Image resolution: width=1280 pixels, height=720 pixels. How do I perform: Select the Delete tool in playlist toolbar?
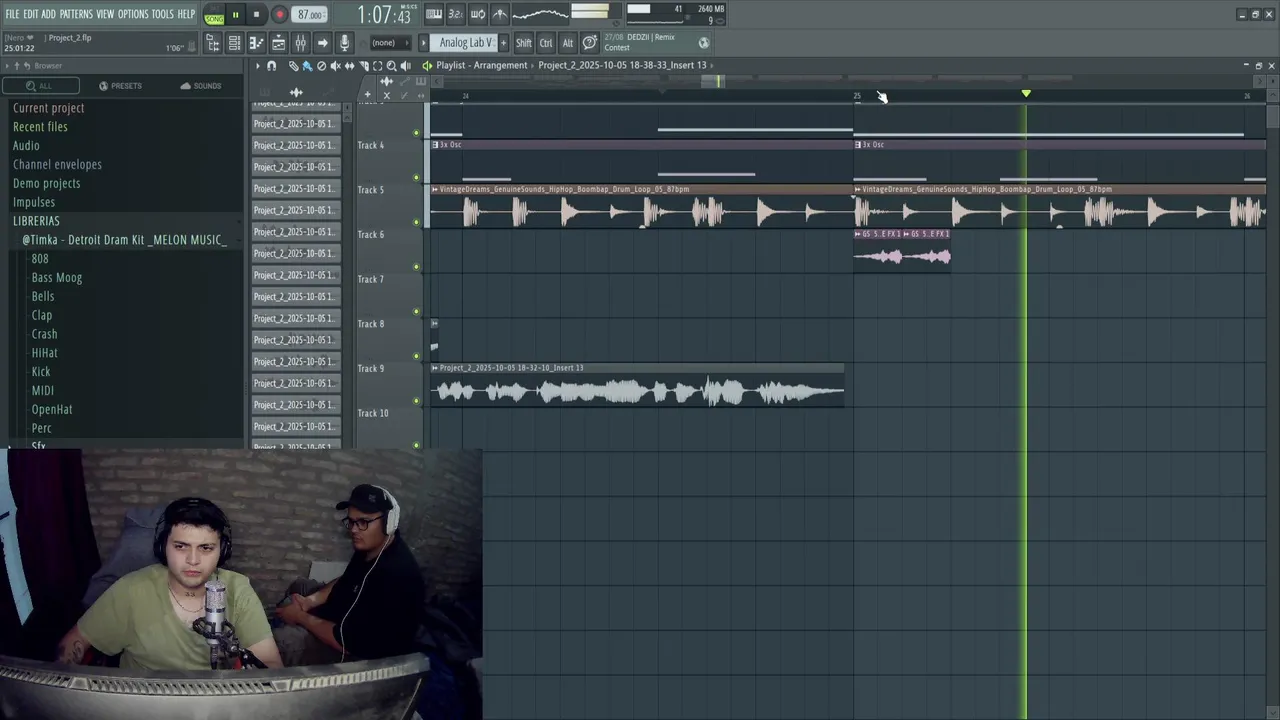321,66
